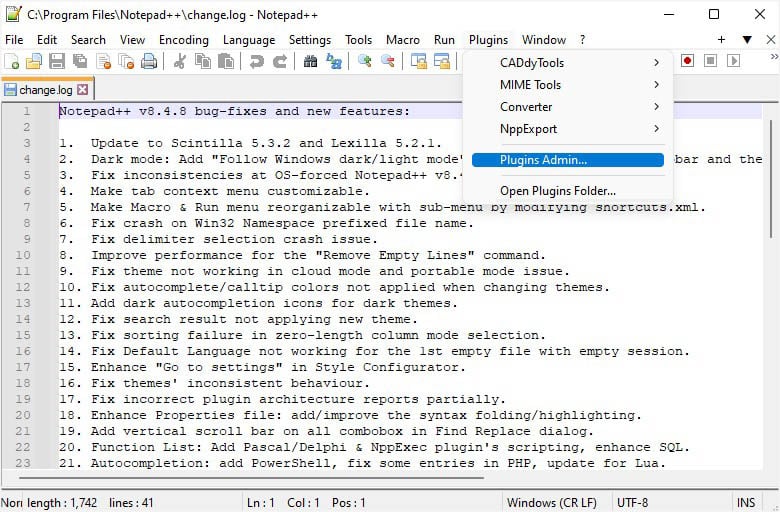Click the Open file folder icon
The image size is (780, 512).
tap(34, 62)
